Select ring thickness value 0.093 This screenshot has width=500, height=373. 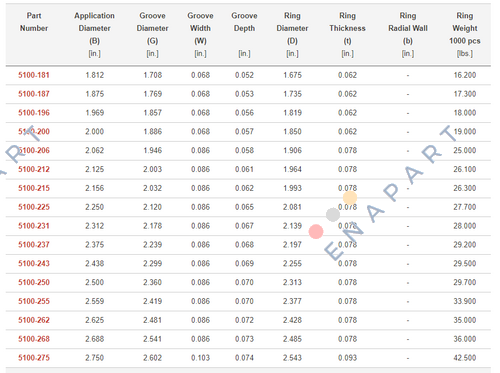pos(347,358)
